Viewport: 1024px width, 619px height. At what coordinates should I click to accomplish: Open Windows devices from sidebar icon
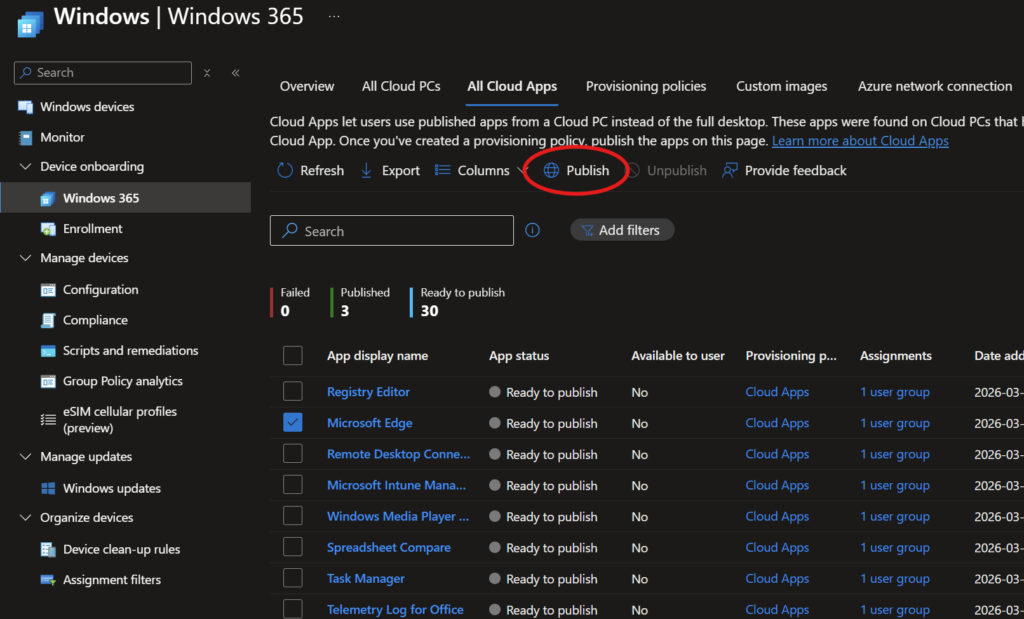[26, 107]
